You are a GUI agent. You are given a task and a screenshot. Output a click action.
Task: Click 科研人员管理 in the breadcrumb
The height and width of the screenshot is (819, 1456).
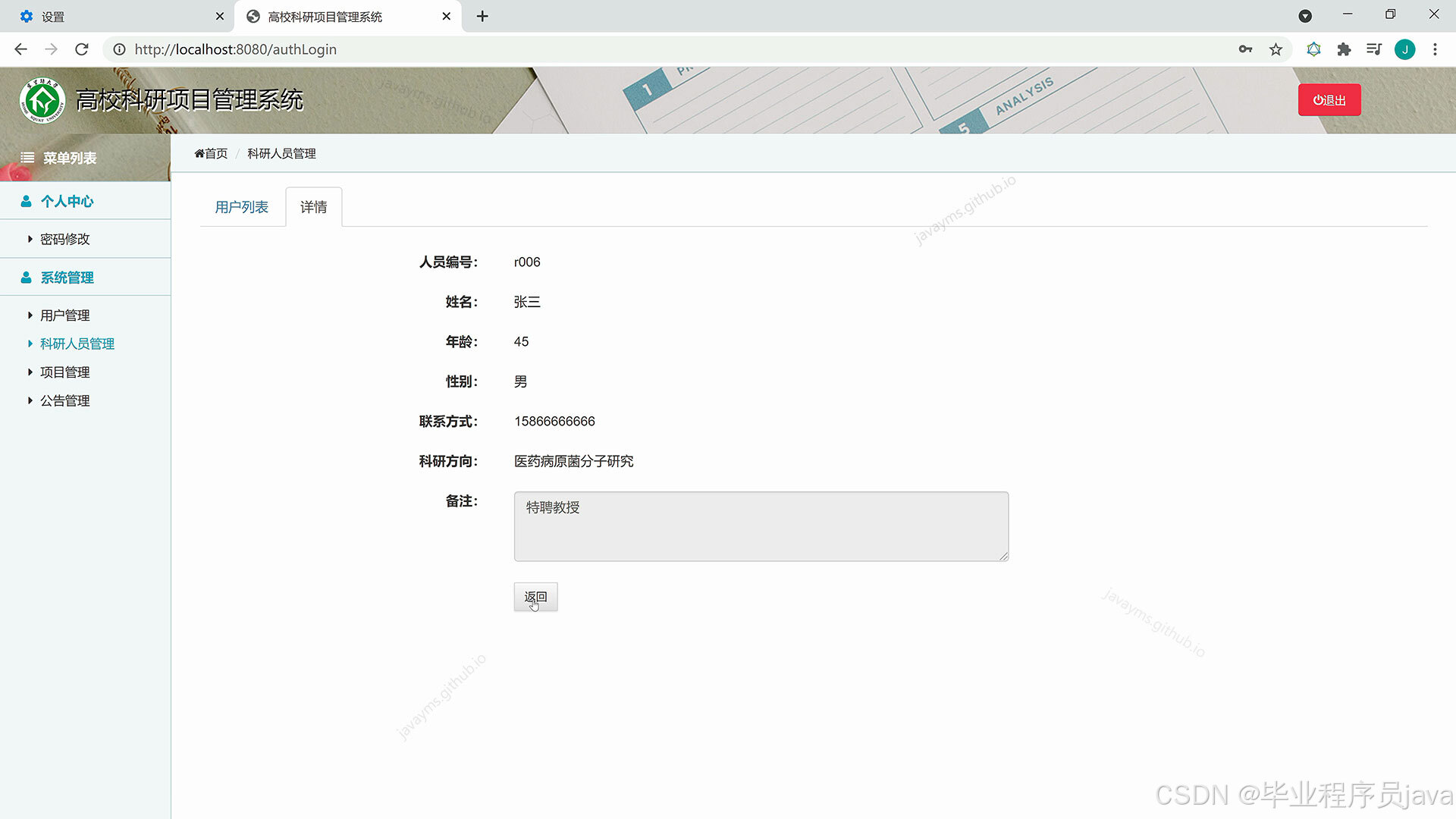coord(281,153)
